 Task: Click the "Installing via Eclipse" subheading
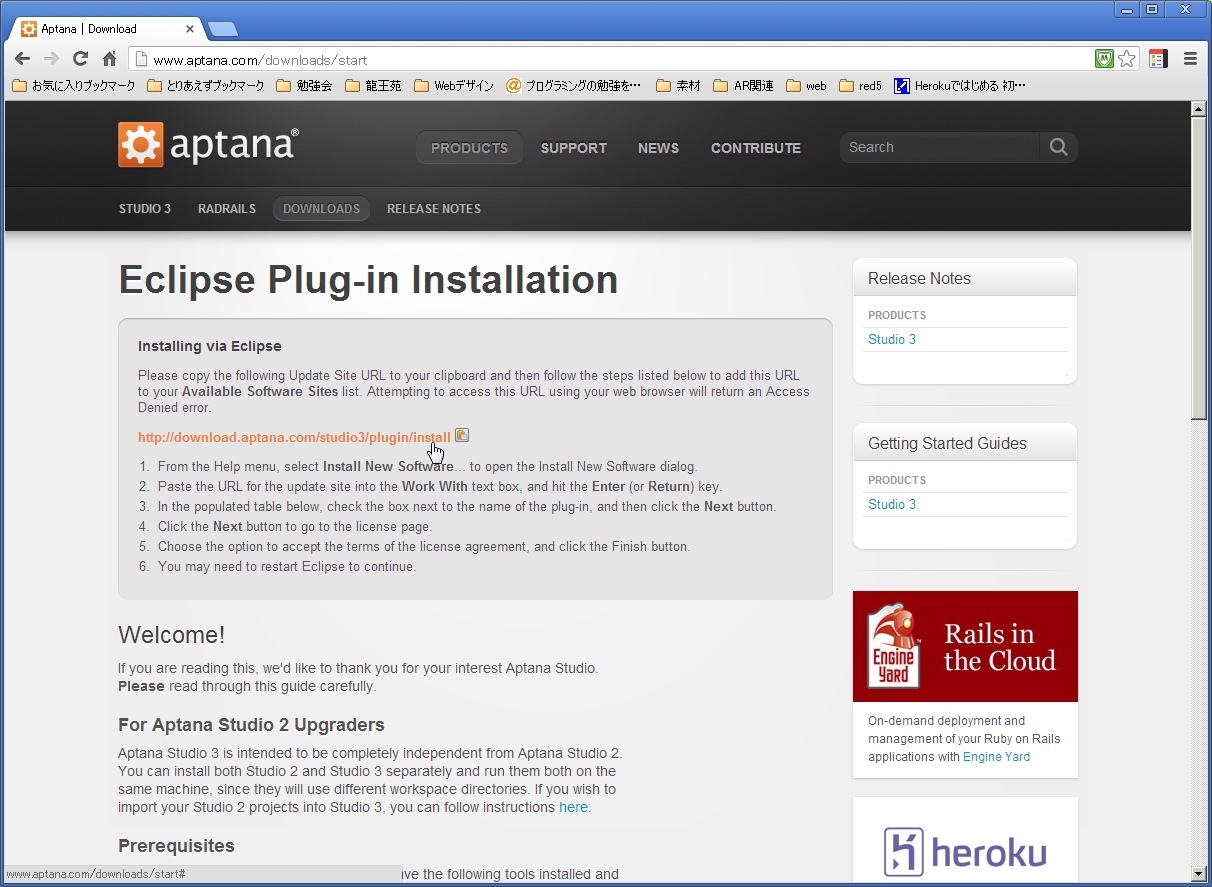[210, 346]
